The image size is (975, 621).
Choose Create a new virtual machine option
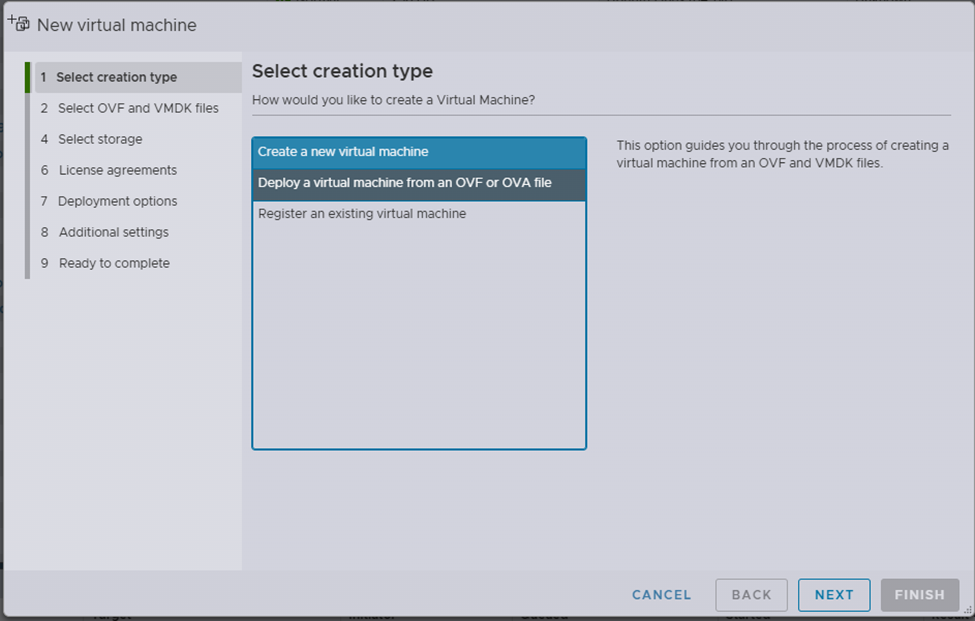pos(343,152)
